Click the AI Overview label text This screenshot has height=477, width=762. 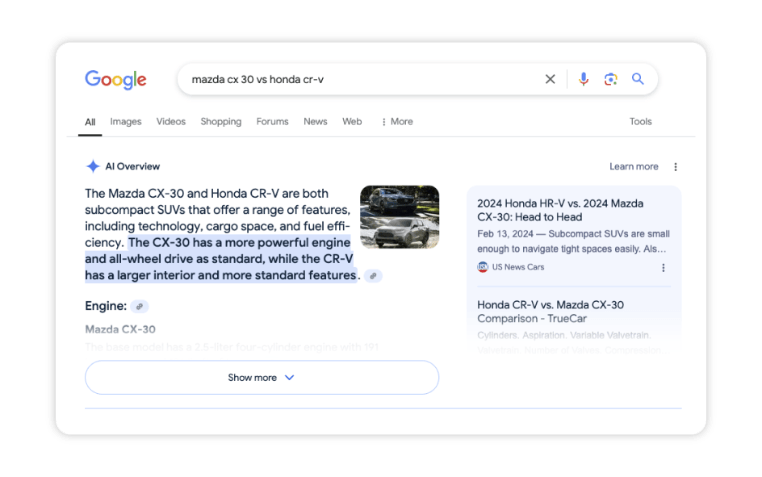[x=132, y=167]
